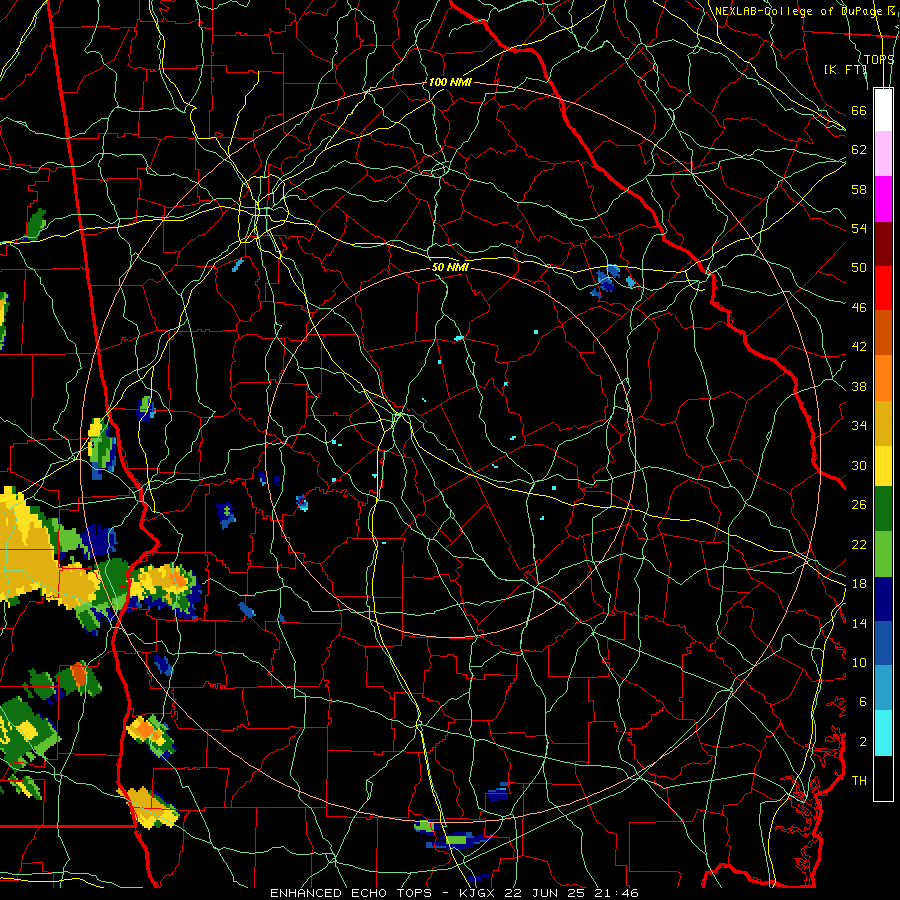Viewport: 900px width, 900px height.
Task: Select the bright yellow legend swatch
Action: (x=883, y=466)
